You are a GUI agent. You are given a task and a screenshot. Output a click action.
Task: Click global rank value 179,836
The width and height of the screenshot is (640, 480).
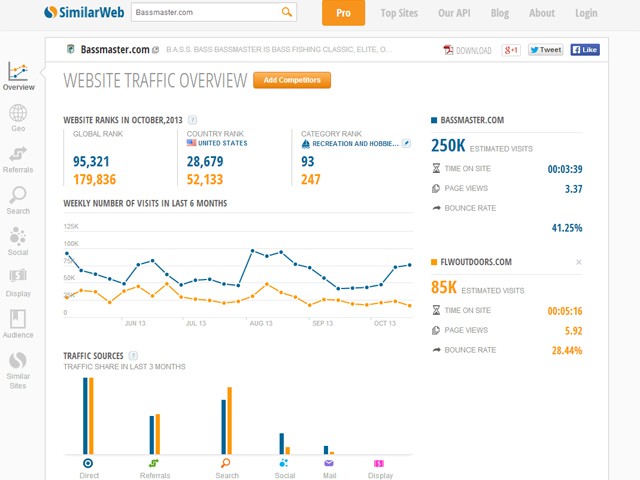click(94, 179)
